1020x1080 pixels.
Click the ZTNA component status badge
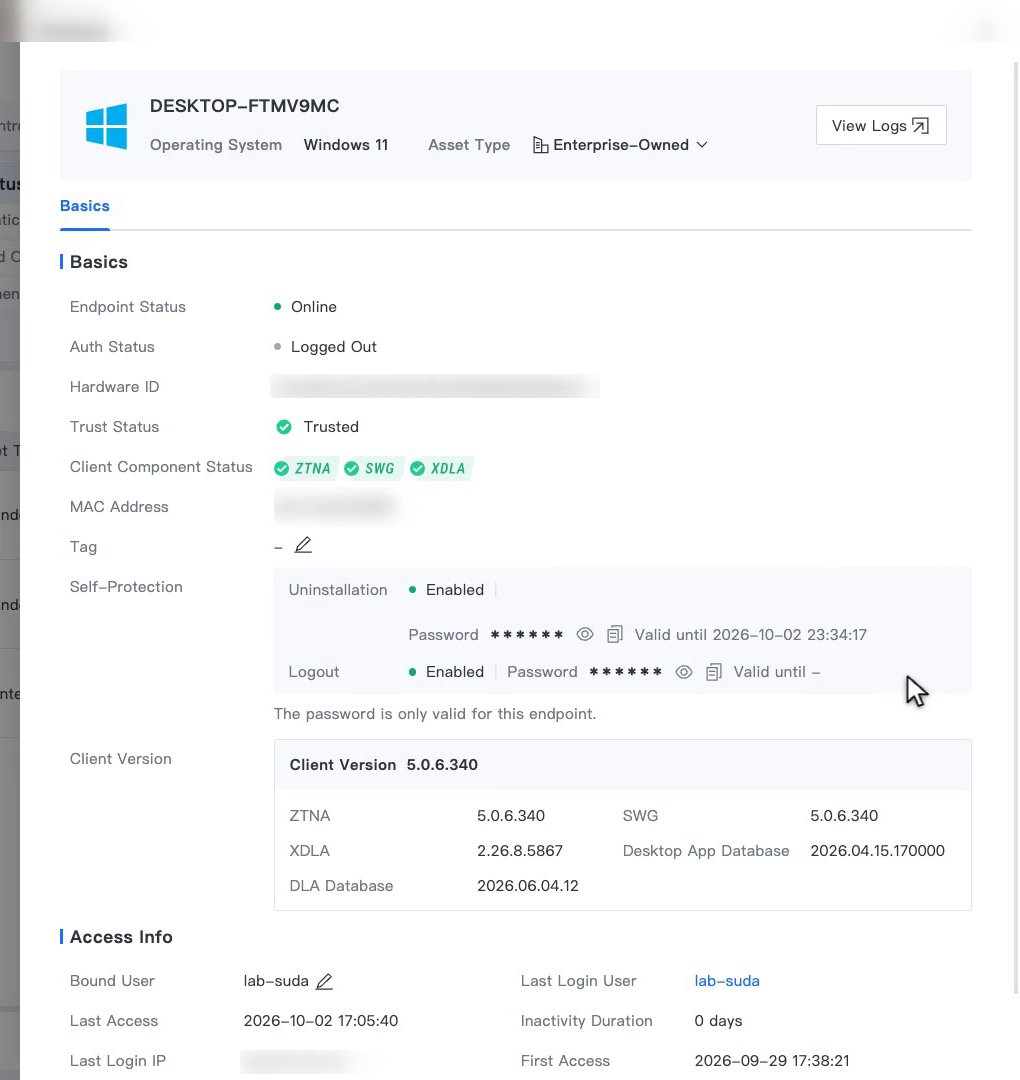pos(304,468)
